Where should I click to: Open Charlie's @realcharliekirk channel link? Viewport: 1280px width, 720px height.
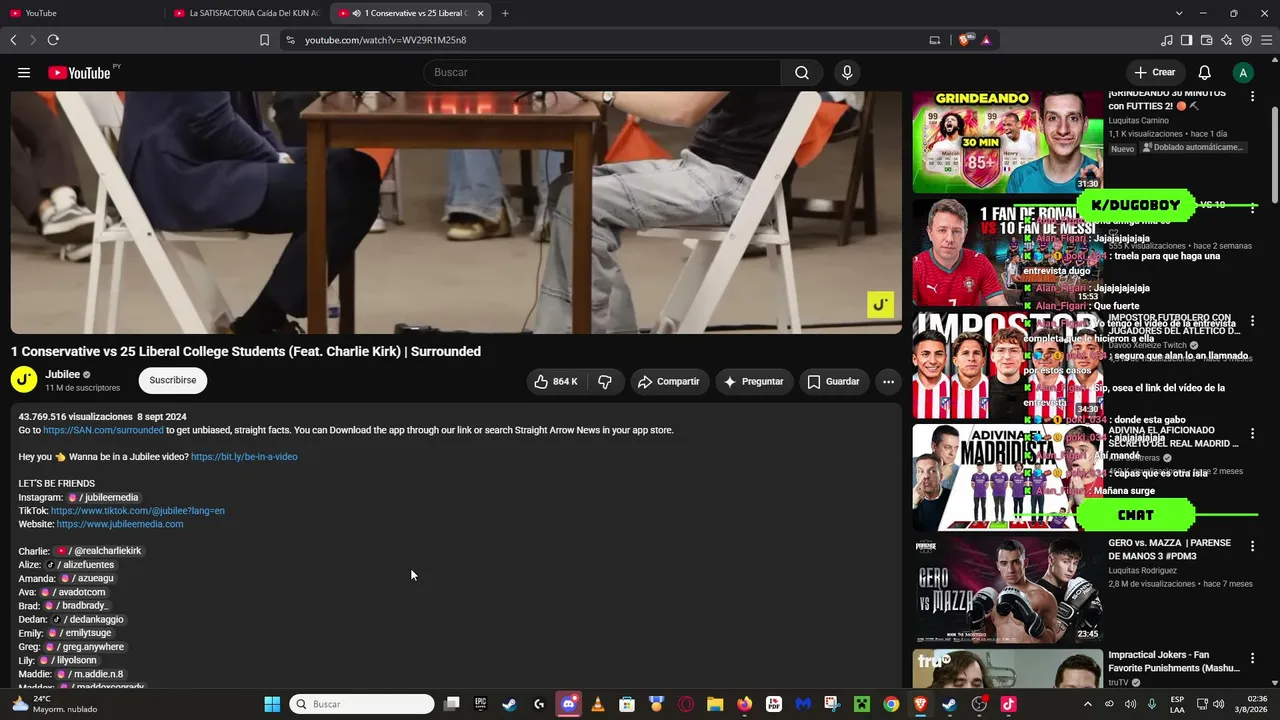click(98, 551)
